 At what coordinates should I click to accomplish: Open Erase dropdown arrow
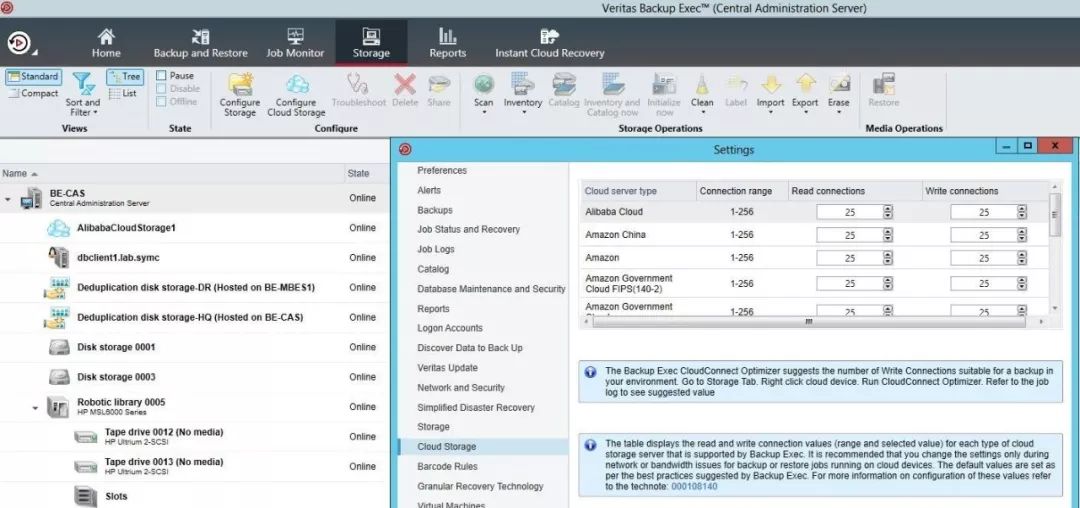839,112
